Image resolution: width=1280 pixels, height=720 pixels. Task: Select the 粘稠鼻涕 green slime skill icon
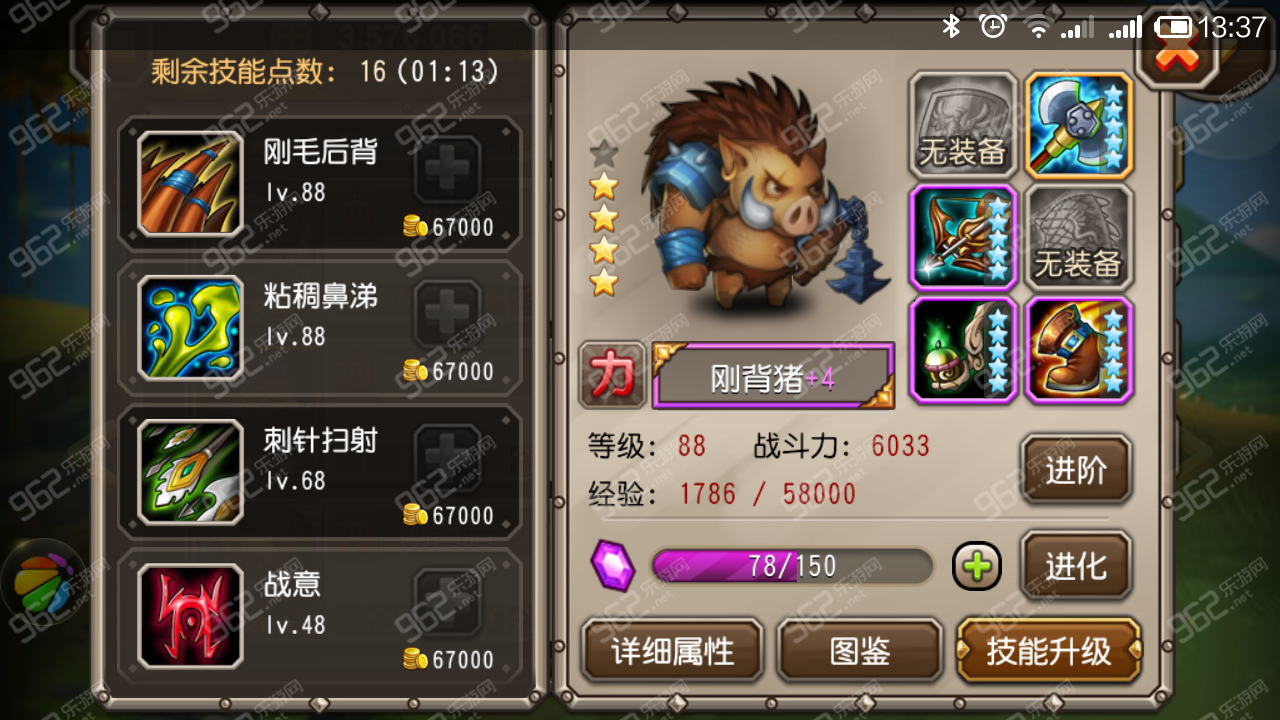pos(191,328)
